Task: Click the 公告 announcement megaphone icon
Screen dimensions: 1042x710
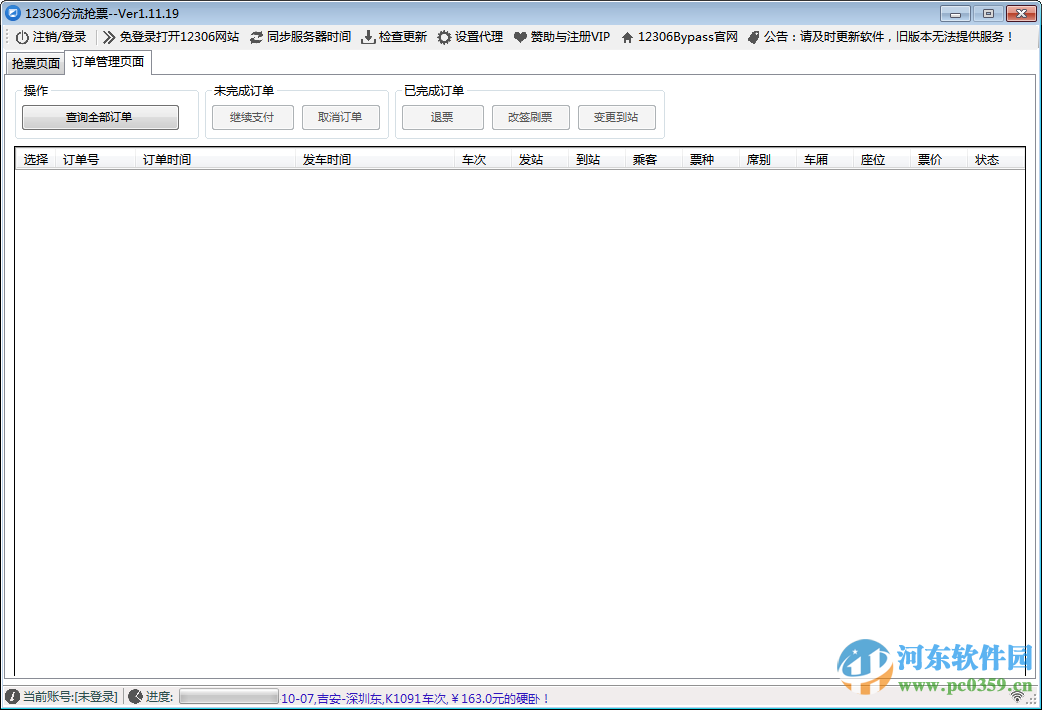Action: click(753, 36)
